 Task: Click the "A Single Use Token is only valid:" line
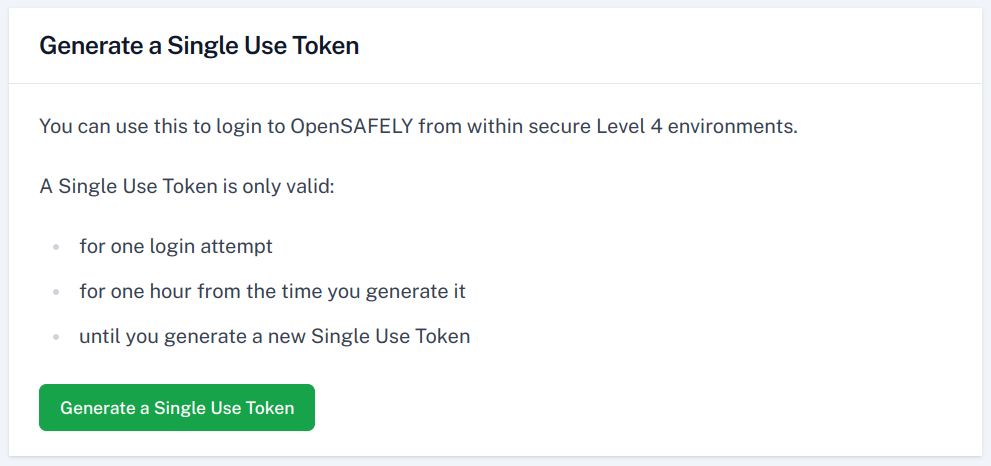[x=187, y=186]
